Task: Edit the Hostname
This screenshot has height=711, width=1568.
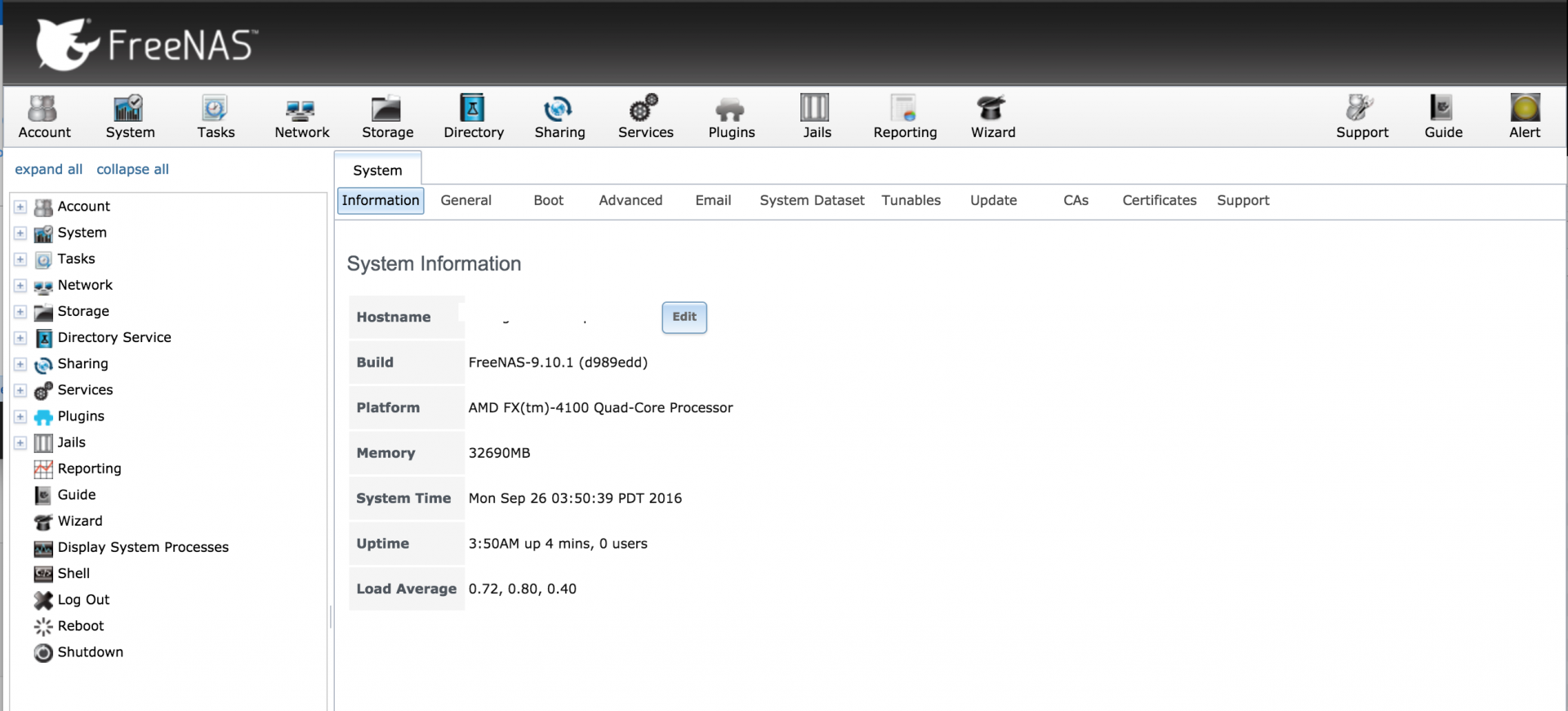Action: [684, 318]
